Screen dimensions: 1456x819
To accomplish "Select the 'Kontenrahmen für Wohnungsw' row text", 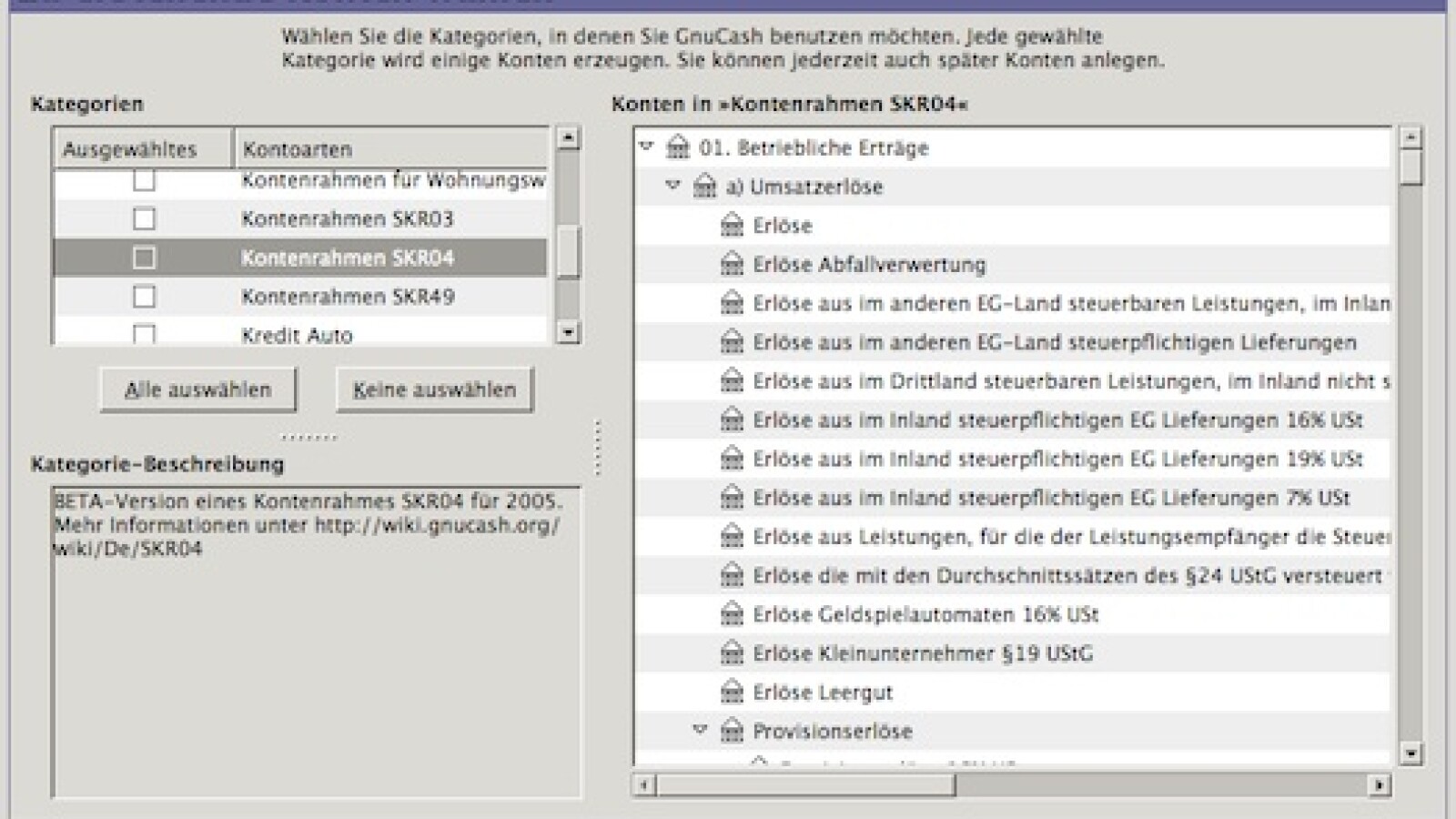I will click(393, 180).
